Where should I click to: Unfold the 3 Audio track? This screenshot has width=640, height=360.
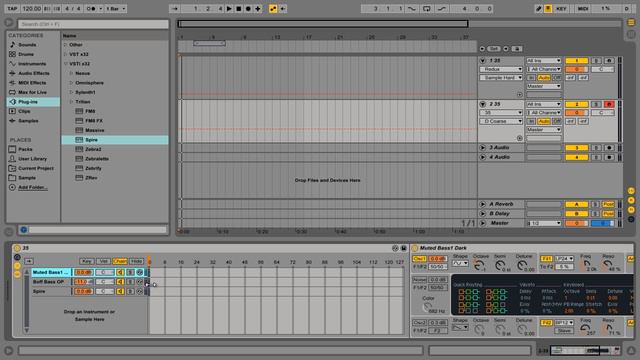pyautogui.click(x=482, y=148)
